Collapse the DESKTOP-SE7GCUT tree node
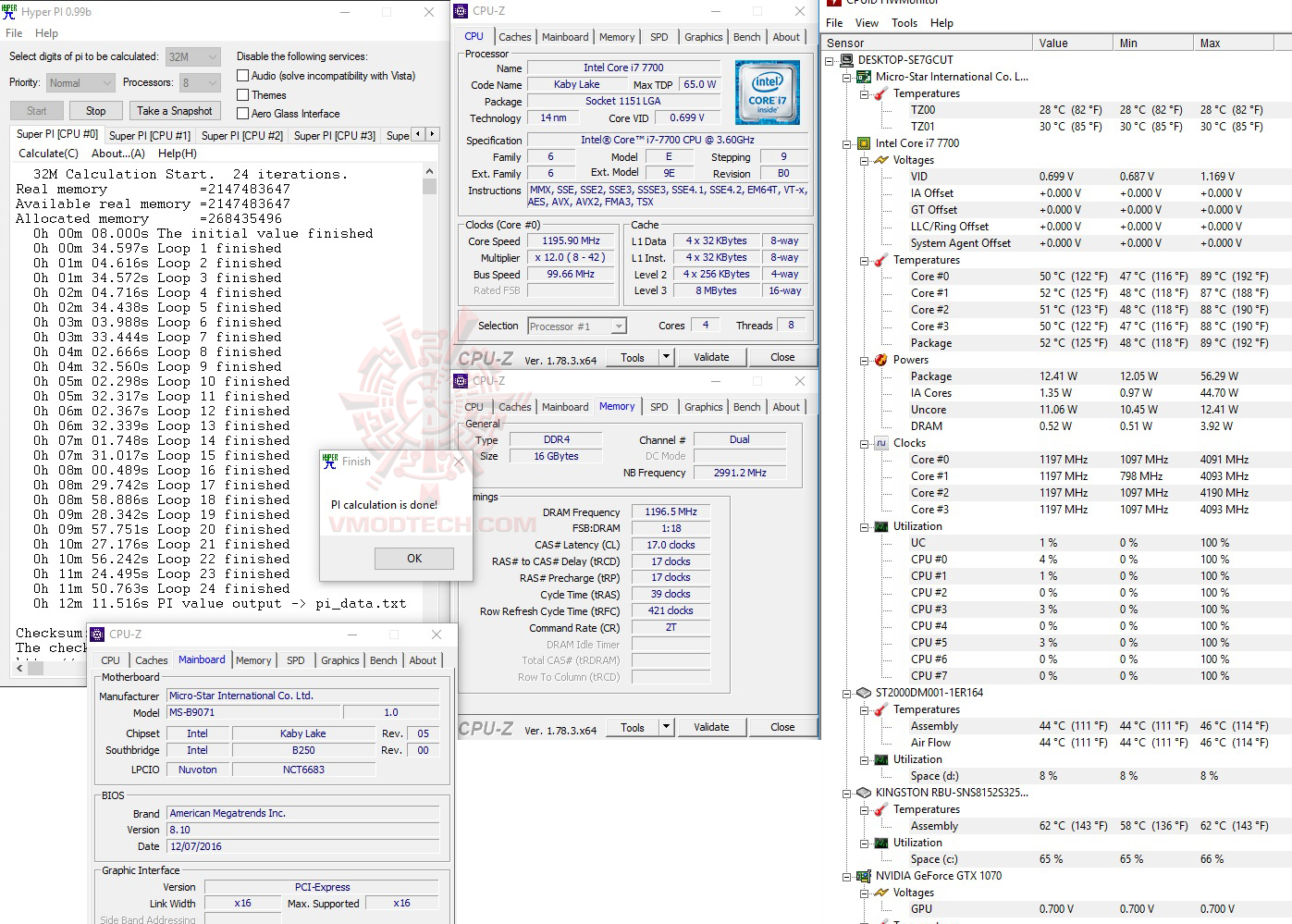1292x924 pixels. click(x=830, y=60)
